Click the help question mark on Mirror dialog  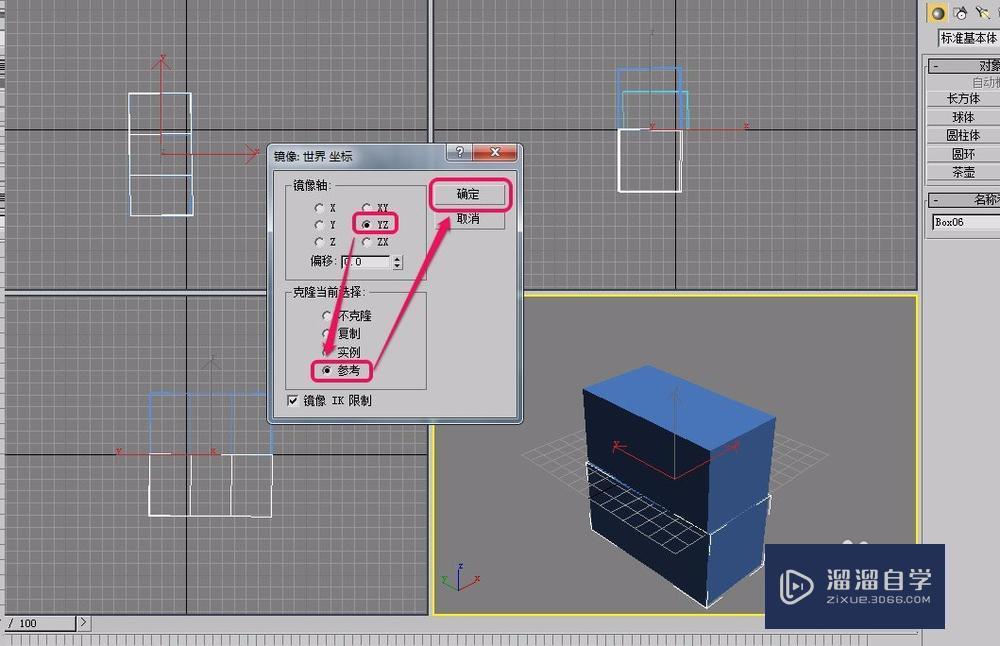coord(459,152)
